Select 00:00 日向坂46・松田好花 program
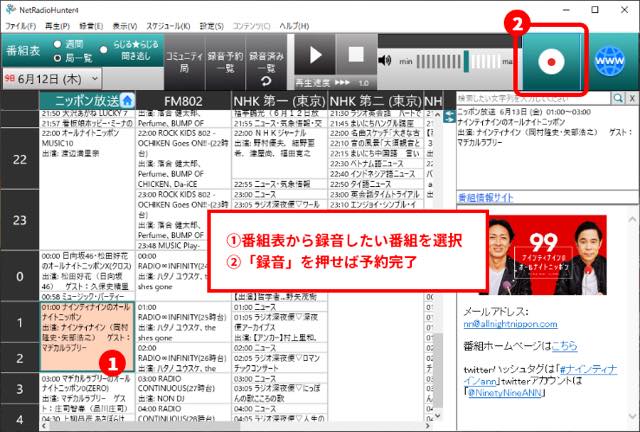 [87, 271]
